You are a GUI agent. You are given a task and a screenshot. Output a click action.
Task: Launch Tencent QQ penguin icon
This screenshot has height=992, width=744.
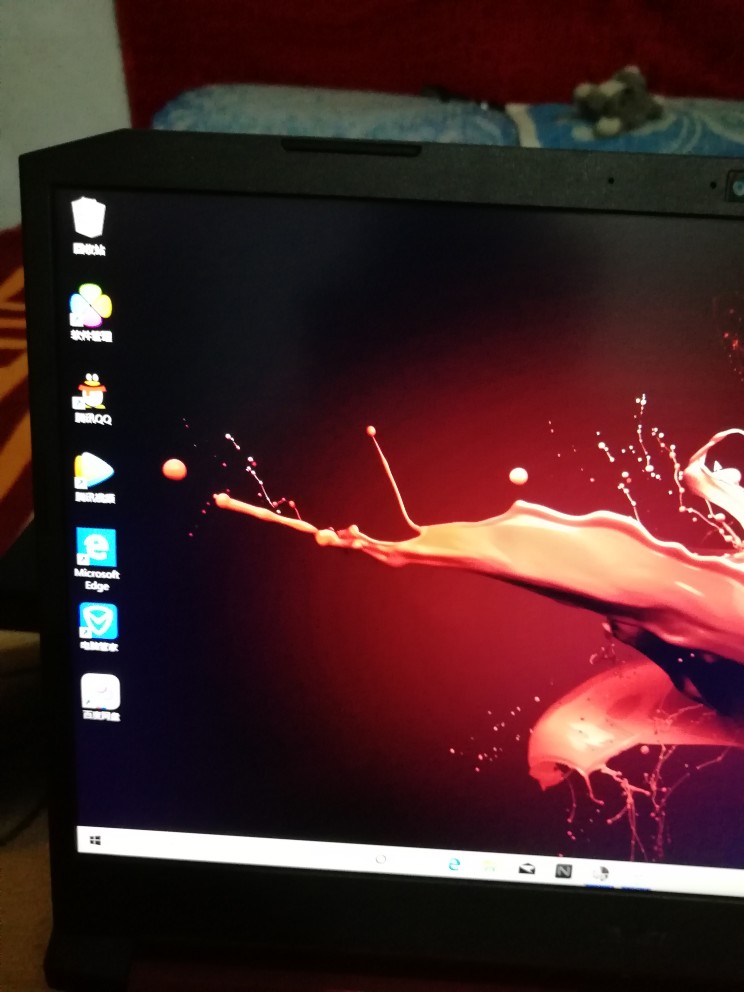click(92, 391)
